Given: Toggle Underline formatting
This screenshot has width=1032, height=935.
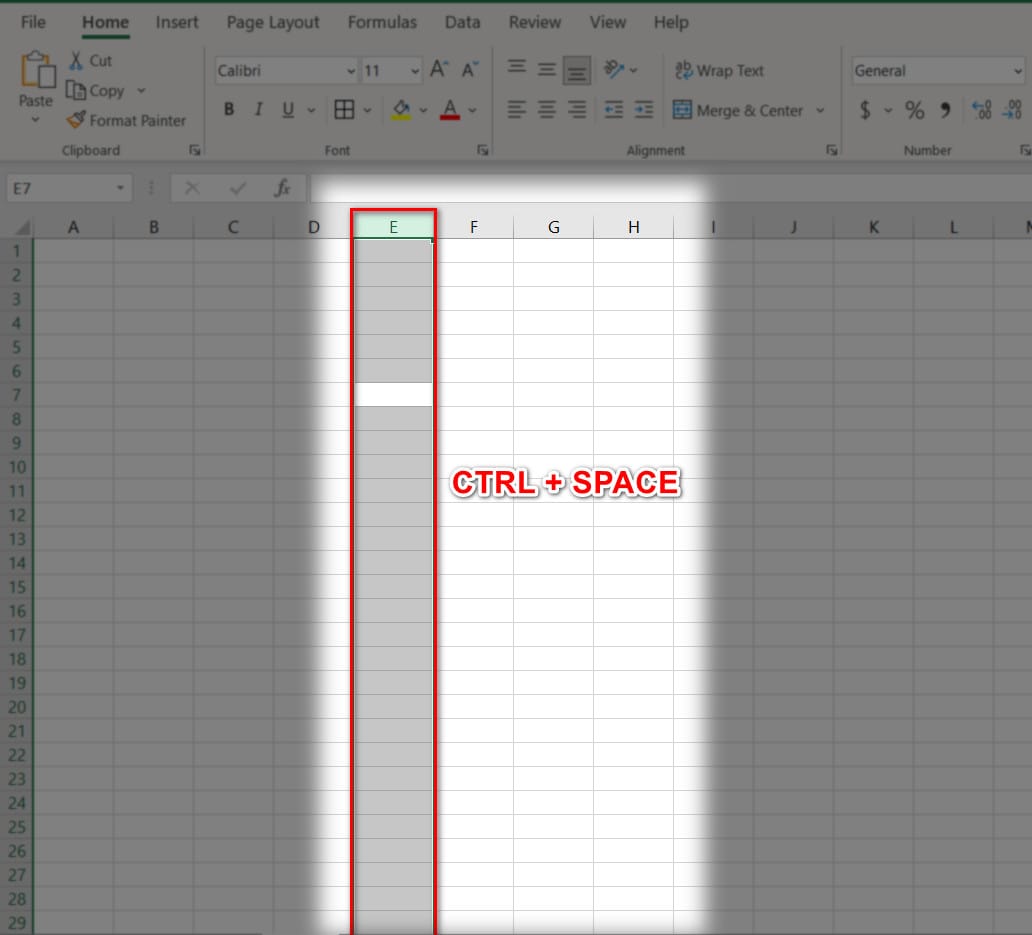Looking at the screenshot, I should 288,109.
